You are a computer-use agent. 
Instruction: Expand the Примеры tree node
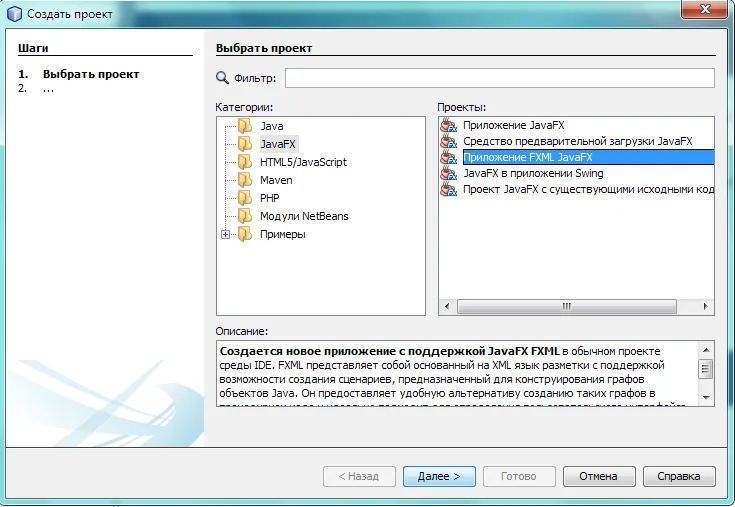(225, 234)
